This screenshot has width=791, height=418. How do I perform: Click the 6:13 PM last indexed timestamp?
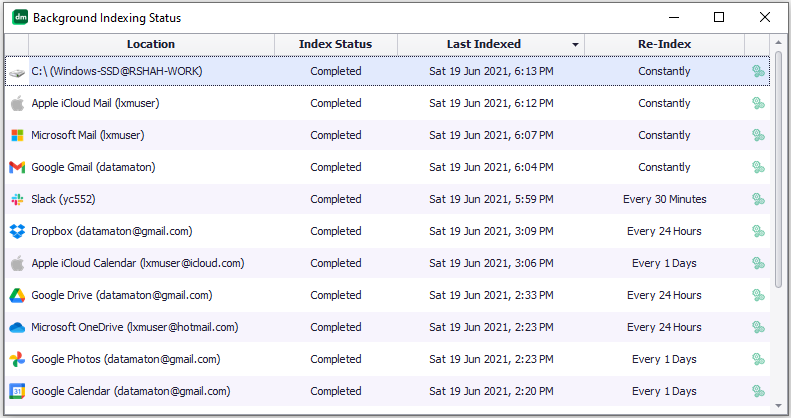coord(491,71)
